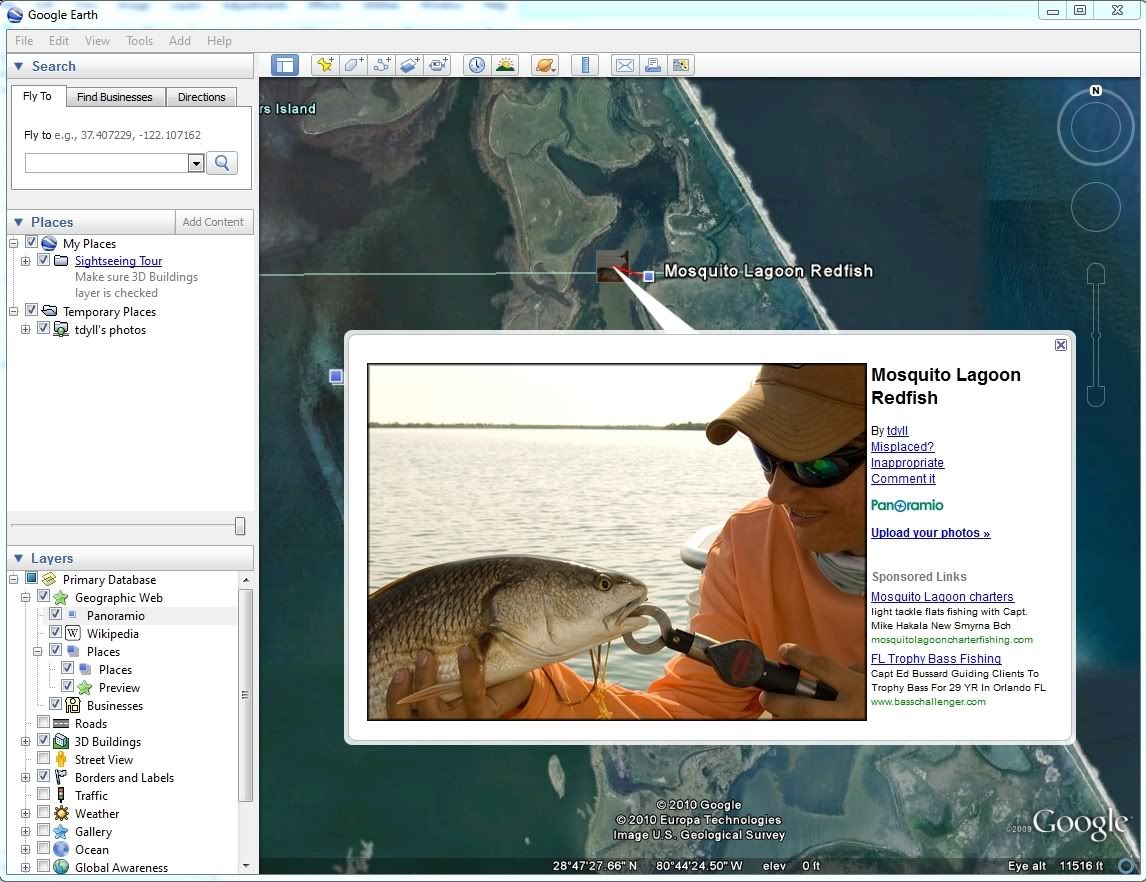Click the Wikipedia W layer icon
The width and height of the screenshot is (1146, 882).
[73, 633]
